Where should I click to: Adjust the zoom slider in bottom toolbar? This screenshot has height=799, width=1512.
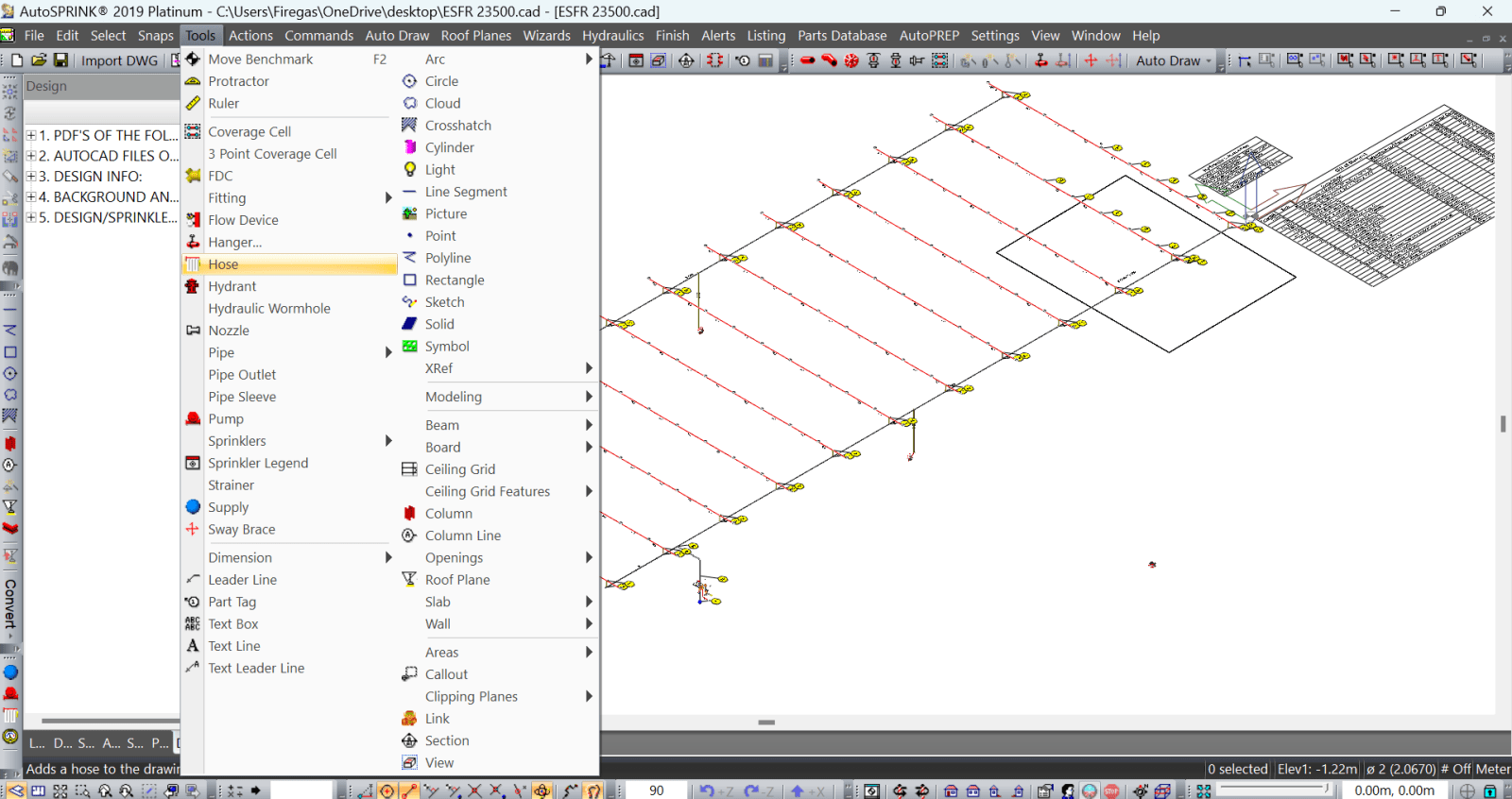(x=1272, y=790)
